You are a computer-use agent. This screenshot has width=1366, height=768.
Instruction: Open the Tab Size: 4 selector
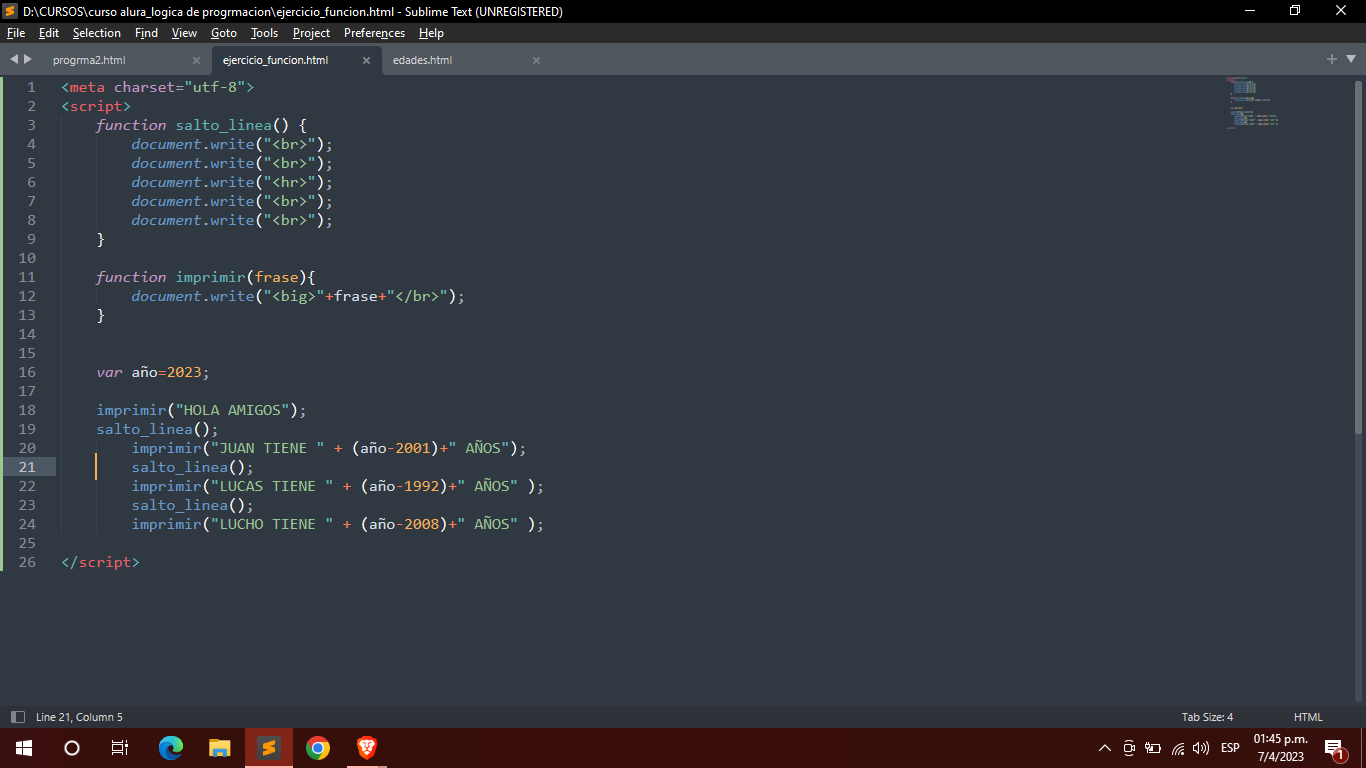click(x=1207, y=717)
